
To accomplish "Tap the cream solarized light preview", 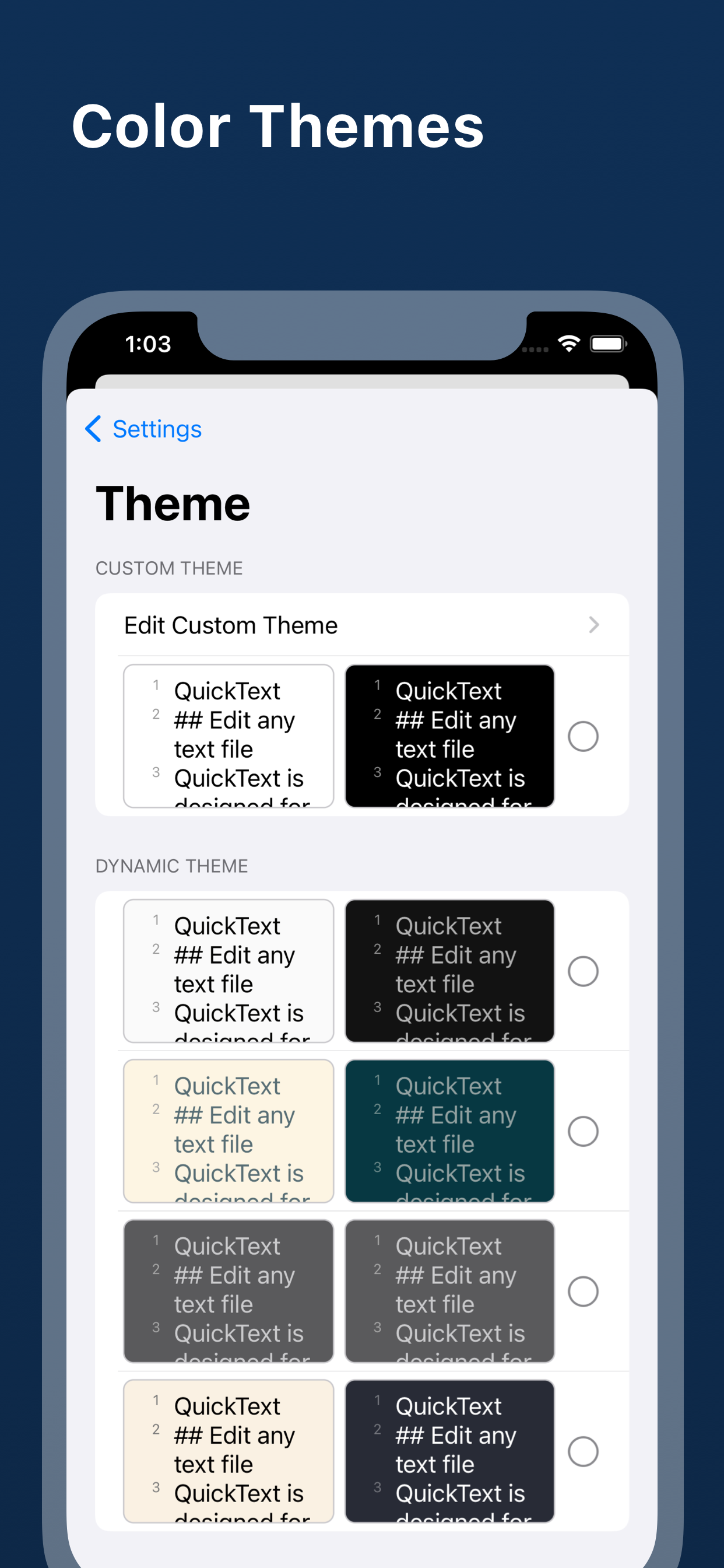I will (229, 1132).
